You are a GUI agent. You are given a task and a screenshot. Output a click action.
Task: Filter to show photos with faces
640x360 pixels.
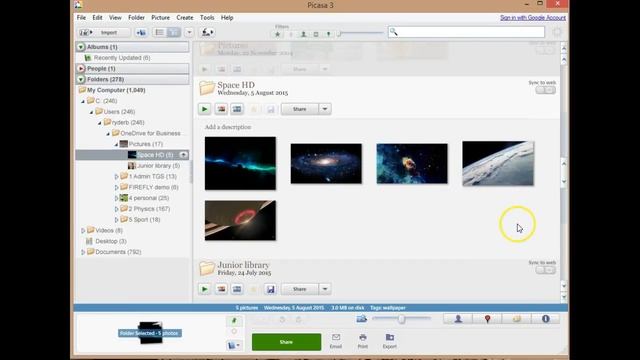pos(303,34)
